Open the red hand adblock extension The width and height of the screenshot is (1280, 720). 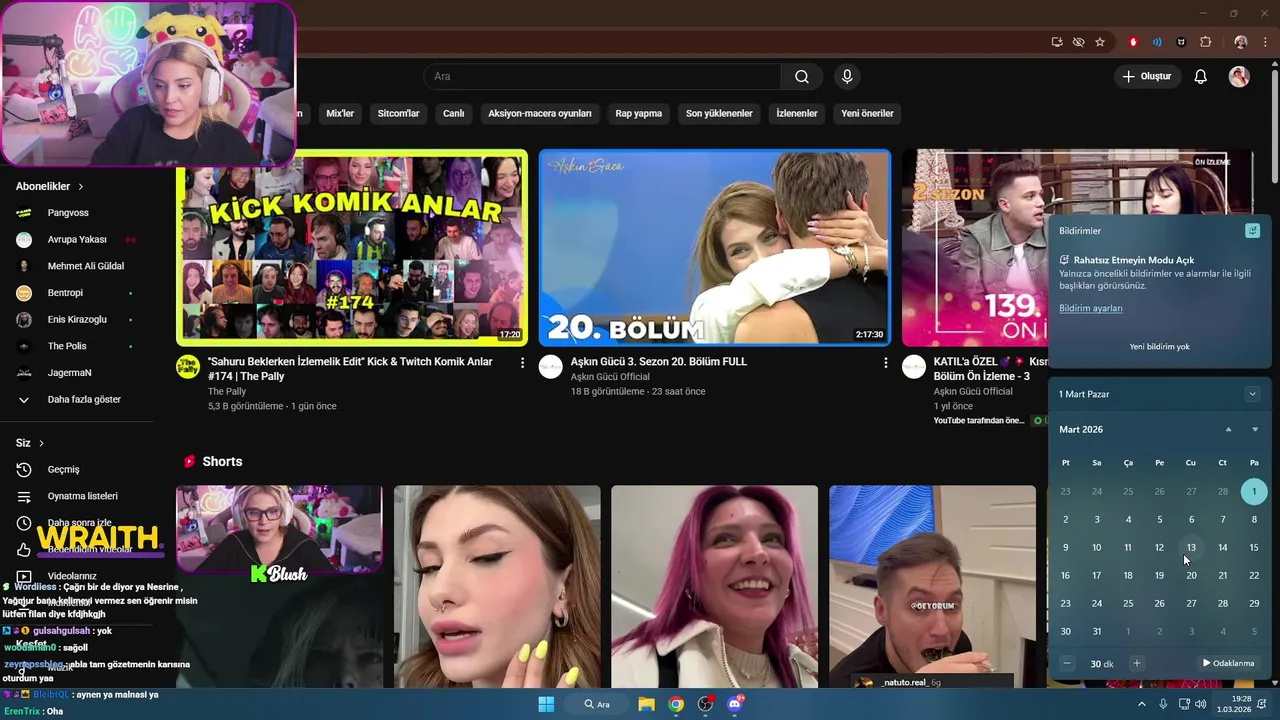[1133, 42]
